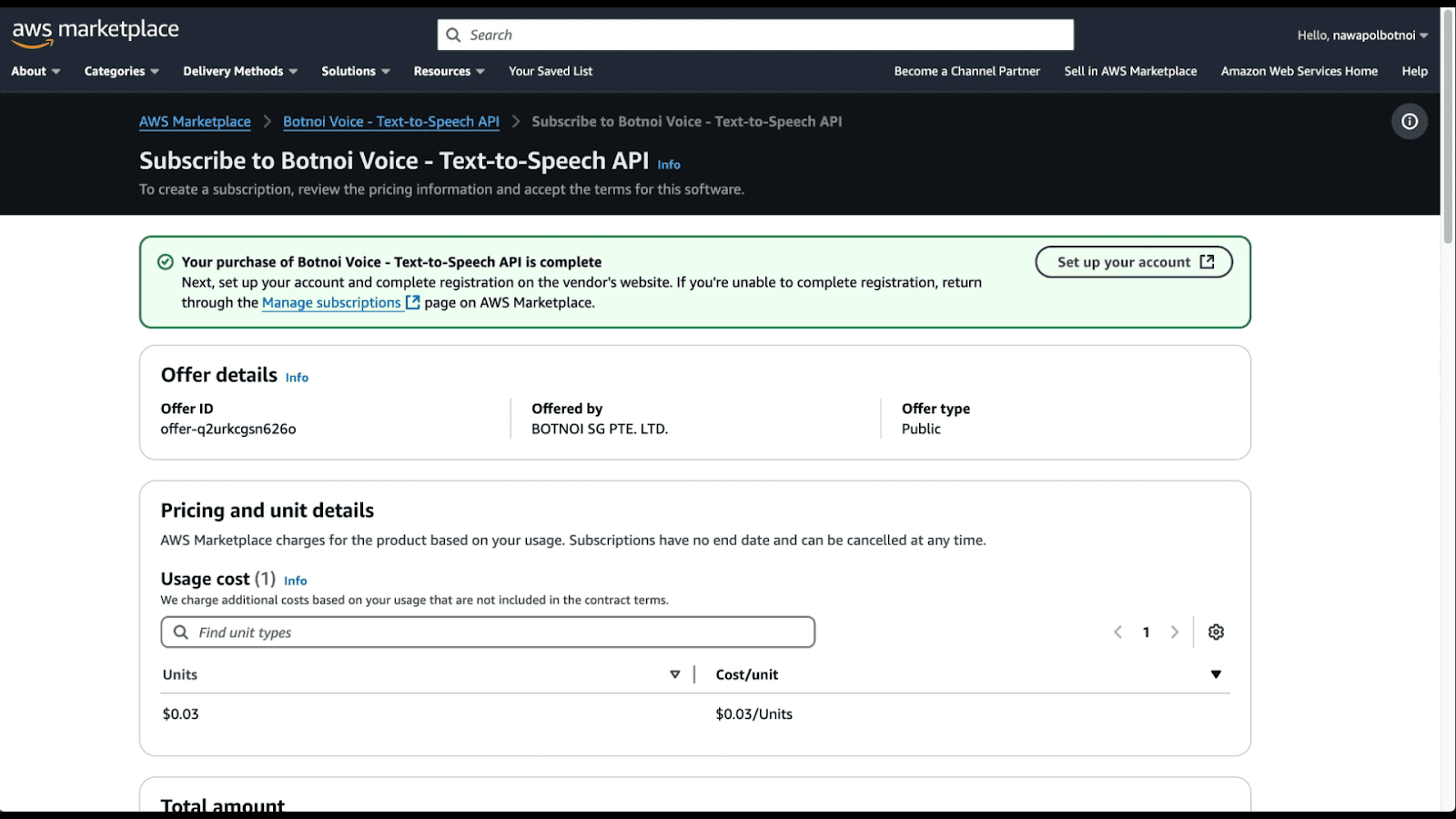Open the Help menu item

(x=1414, y=71)
